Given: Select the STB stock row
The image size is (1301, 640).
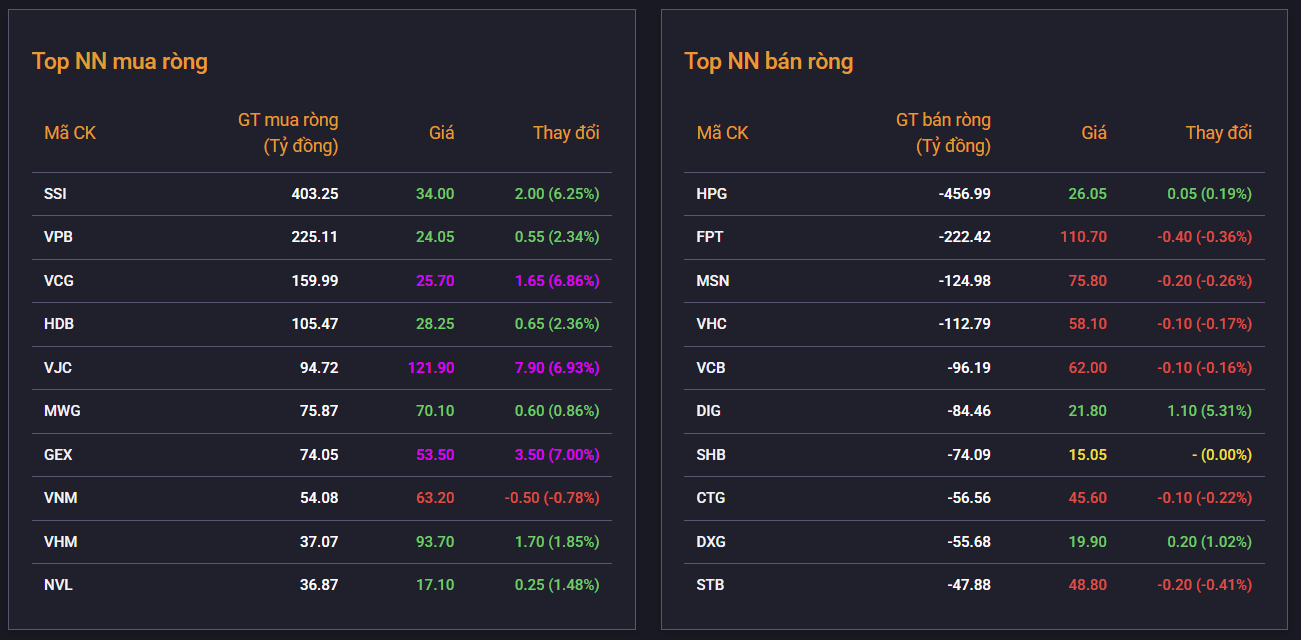Looking at the screenshot, I should [974, 585].
